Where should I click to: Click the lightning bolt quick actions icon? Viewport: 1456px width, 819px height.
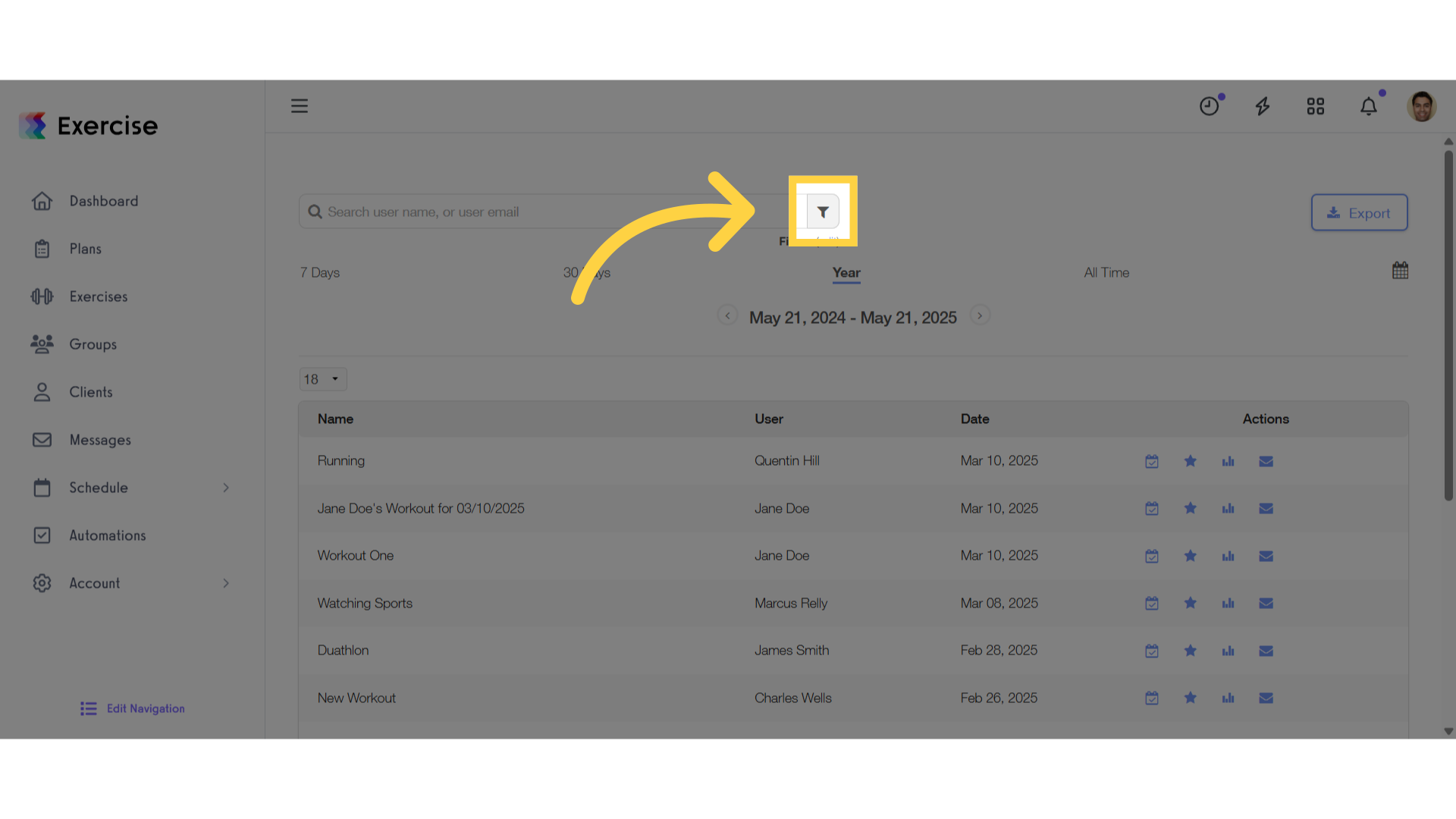coord(1263,106)
